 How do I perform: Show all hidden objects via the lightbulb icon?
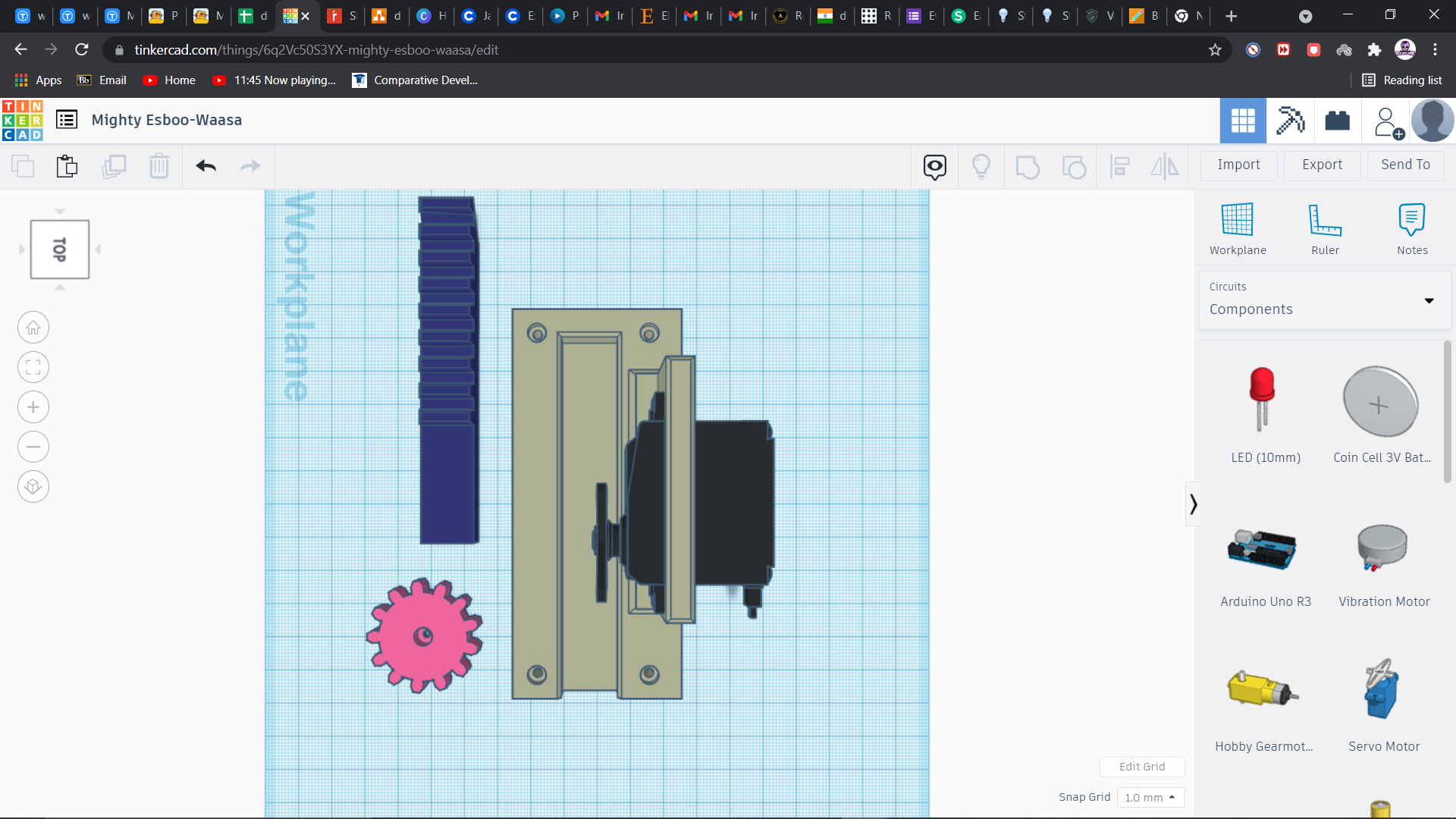pyautogui.click(x=981, y=165)
